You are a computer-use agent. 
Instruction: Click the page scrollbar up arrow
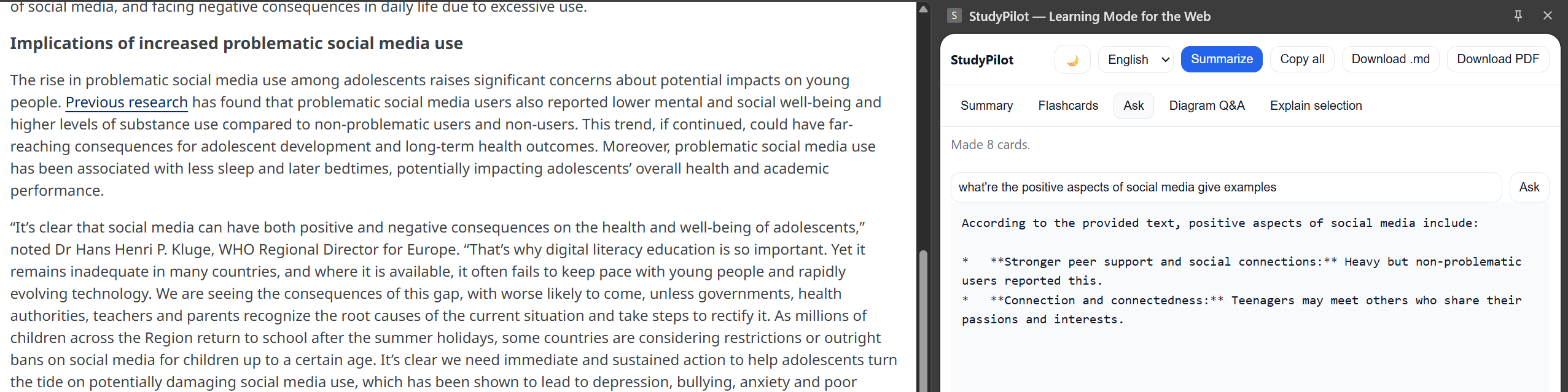[x=923, y=9]
